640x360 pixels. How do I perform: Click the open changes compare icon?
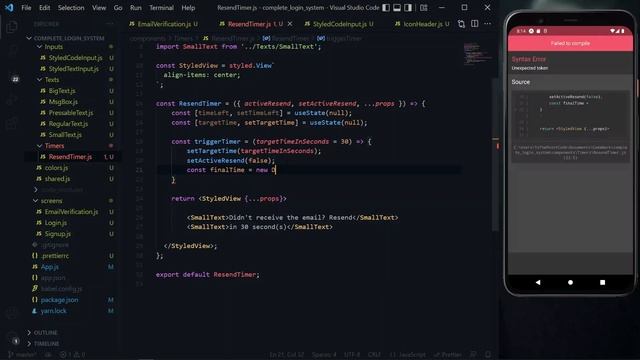click(461, 24)
